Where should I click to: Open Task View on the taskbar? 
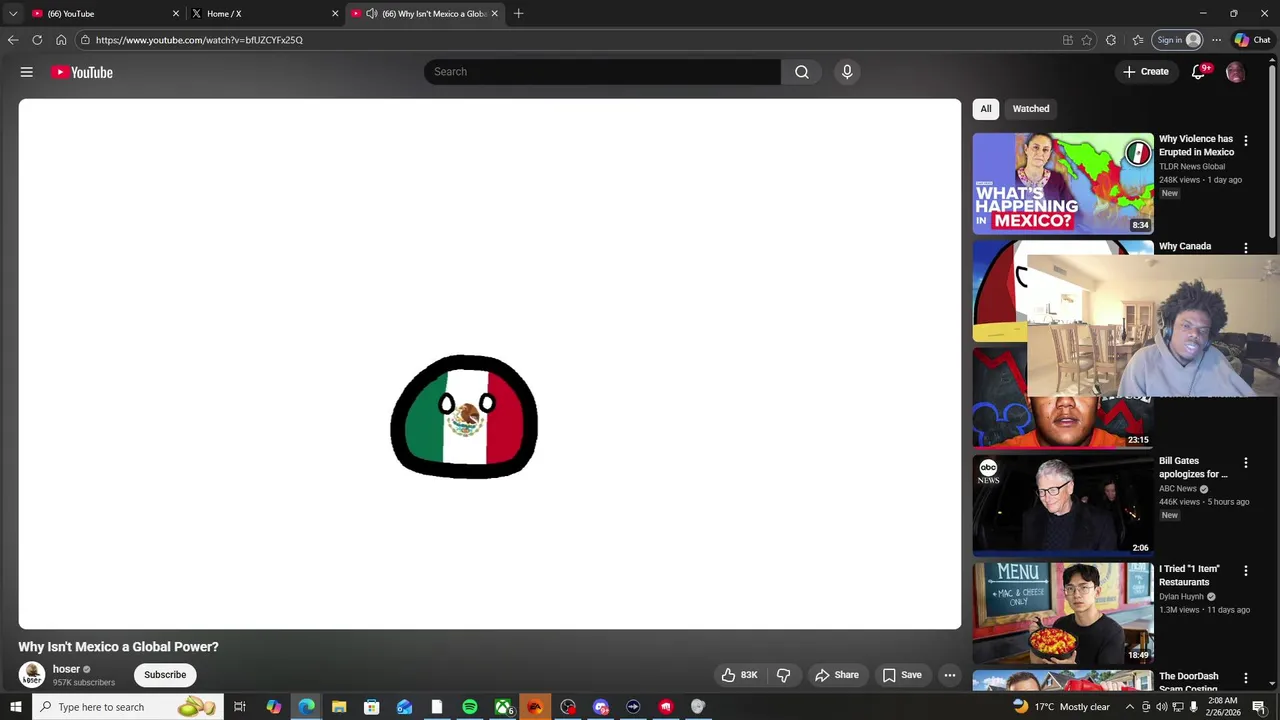click(240, 707)
